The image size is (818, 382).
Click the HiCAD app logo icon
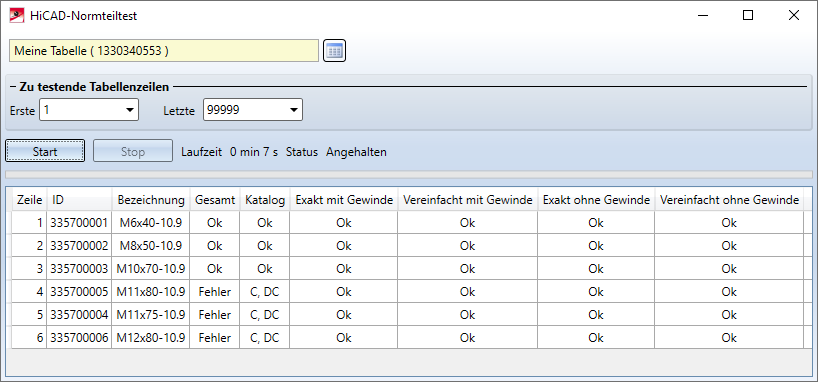point(16,16)
